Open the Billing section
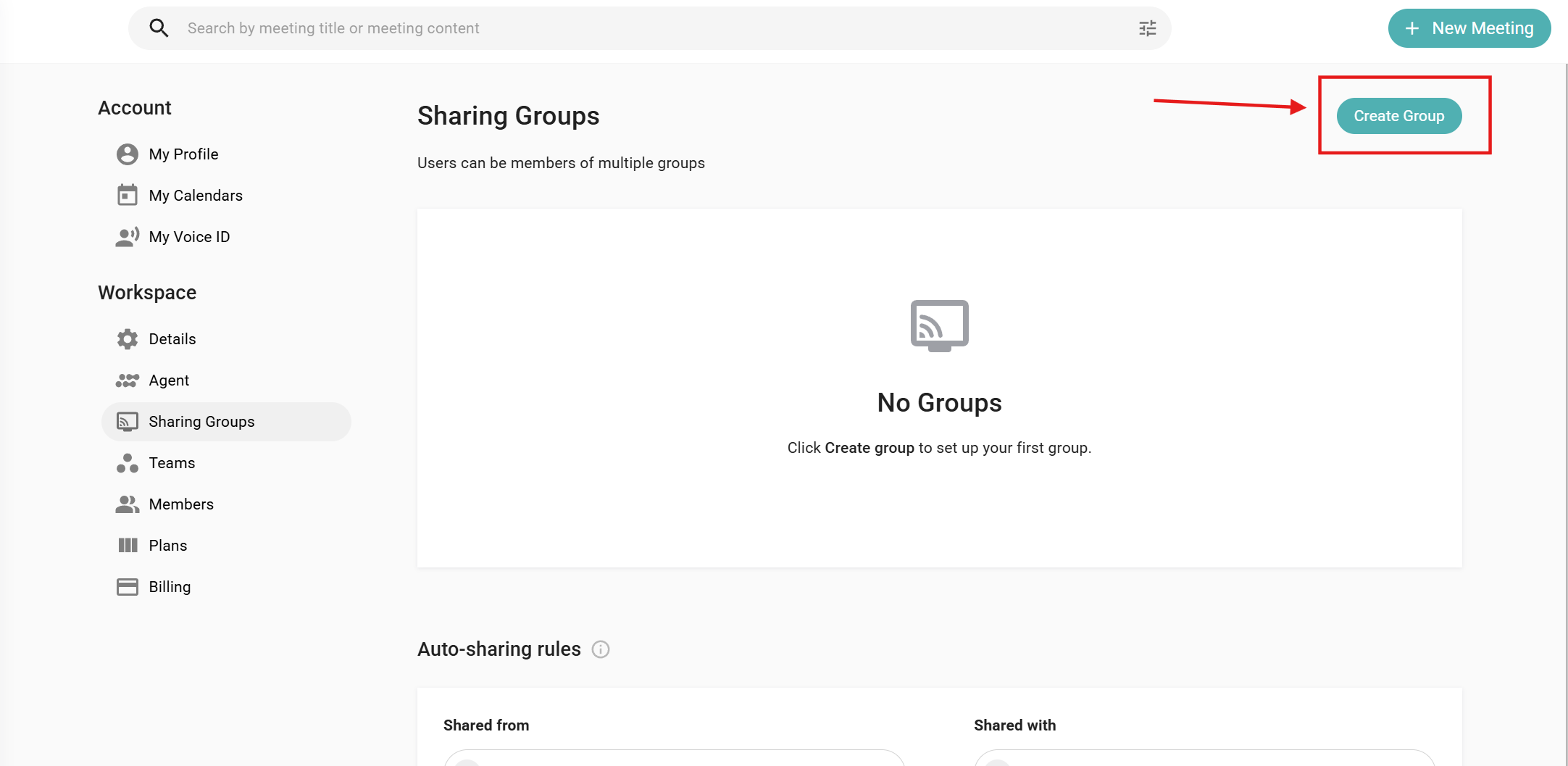1568x766 pixels. (x=170, y=587)
